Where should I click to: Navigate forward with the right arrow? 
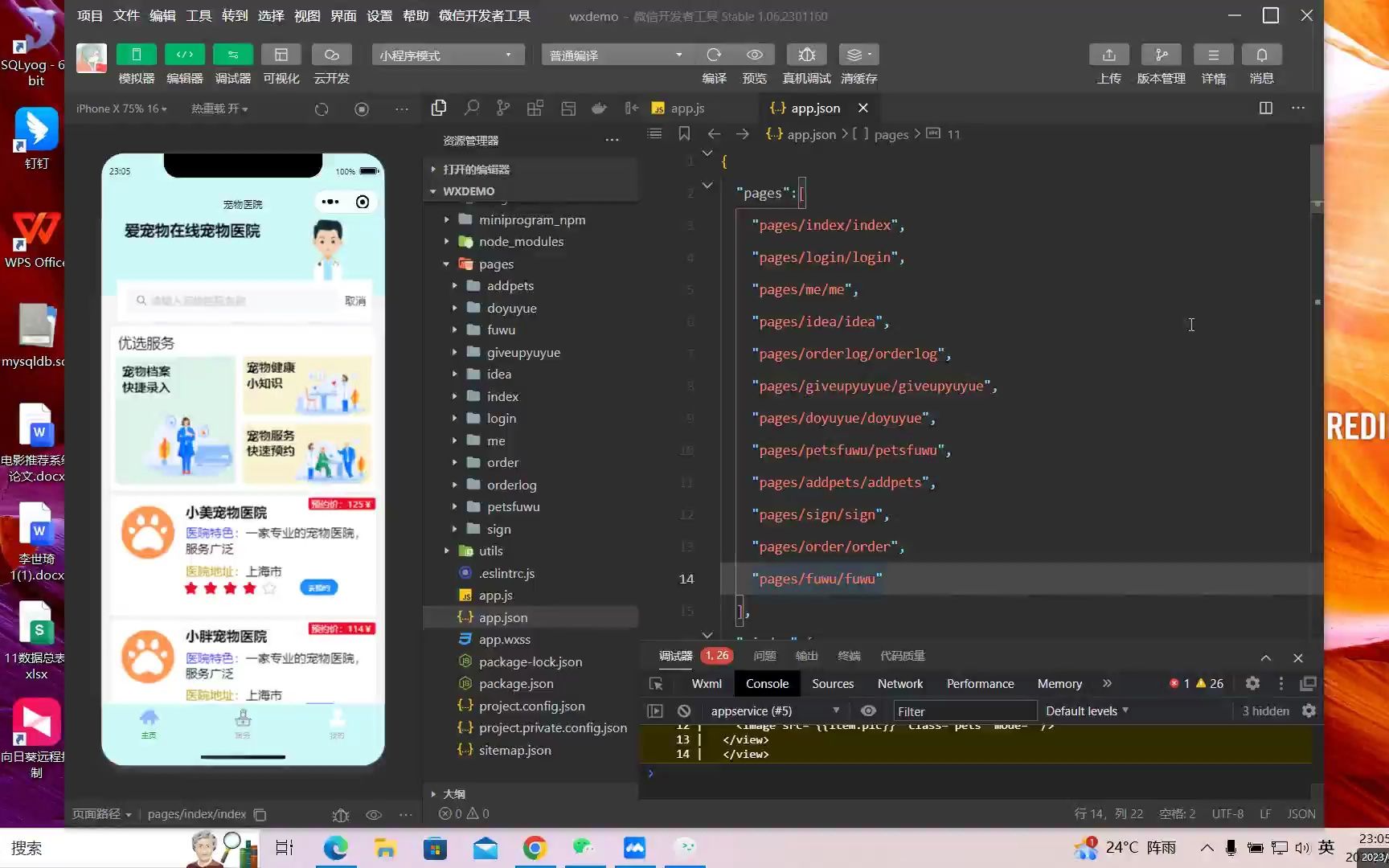click(x=743, y=133)
